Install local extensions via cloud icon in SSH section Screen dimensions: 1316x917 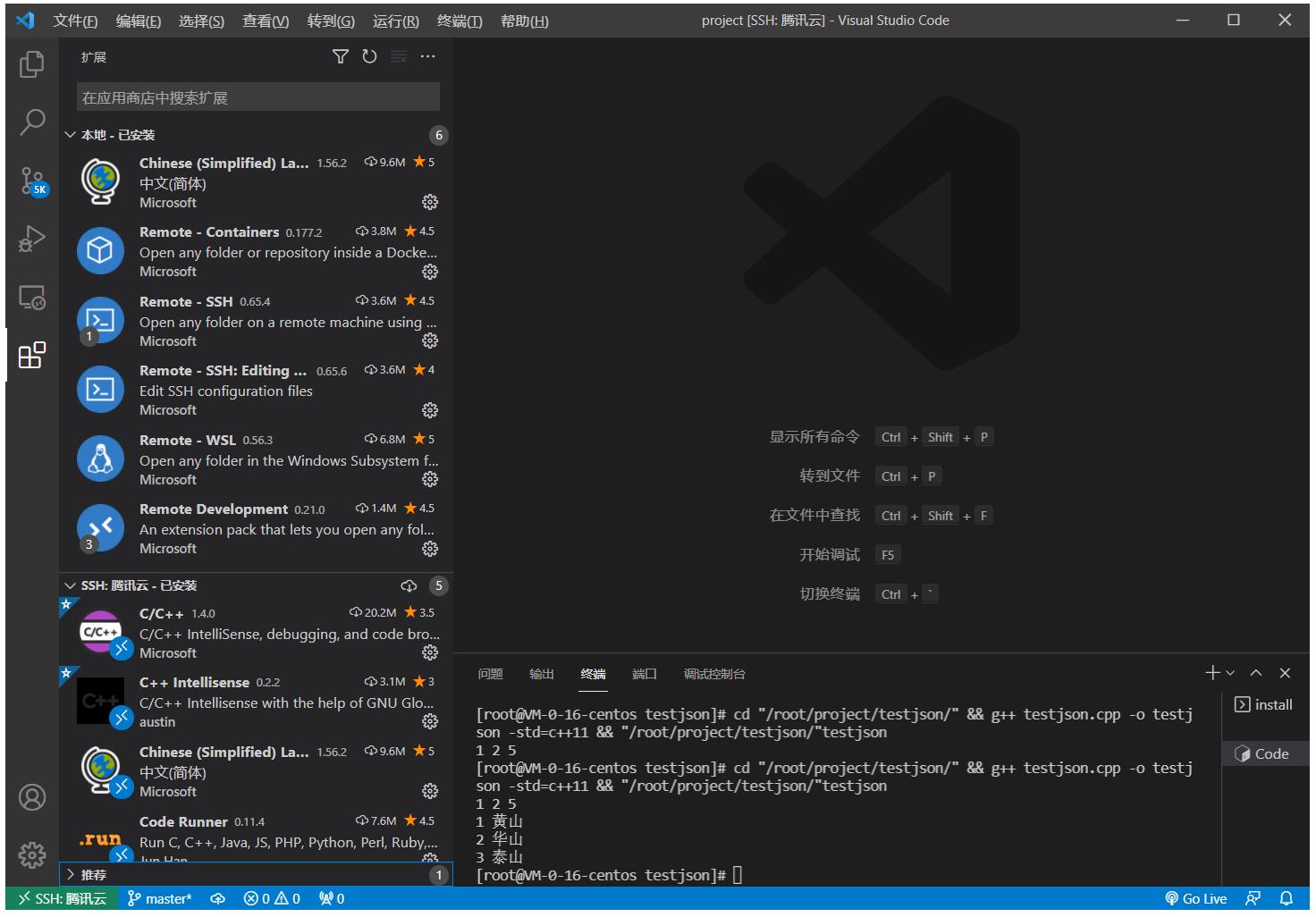pos(409,586)
